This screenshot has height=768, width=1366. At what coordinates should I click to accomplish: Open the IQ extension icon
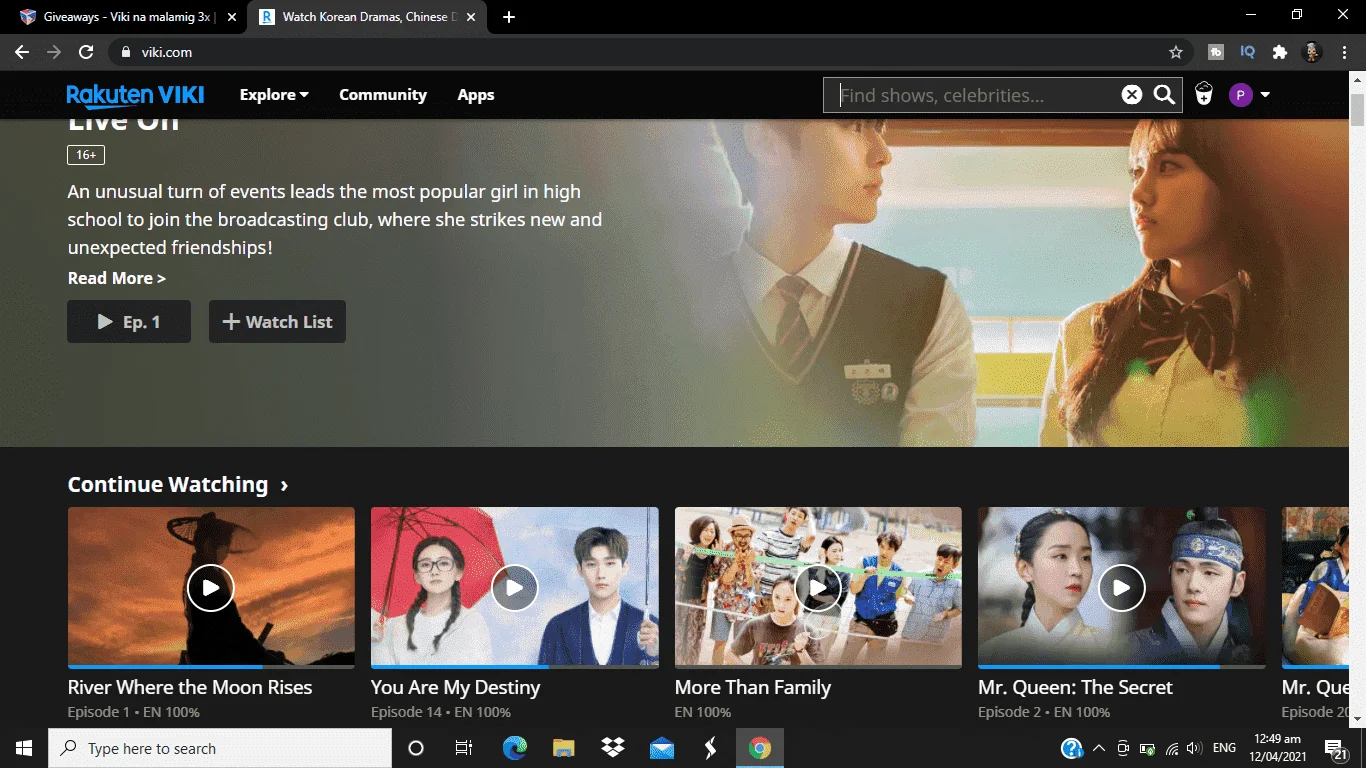click(1248, 52)
